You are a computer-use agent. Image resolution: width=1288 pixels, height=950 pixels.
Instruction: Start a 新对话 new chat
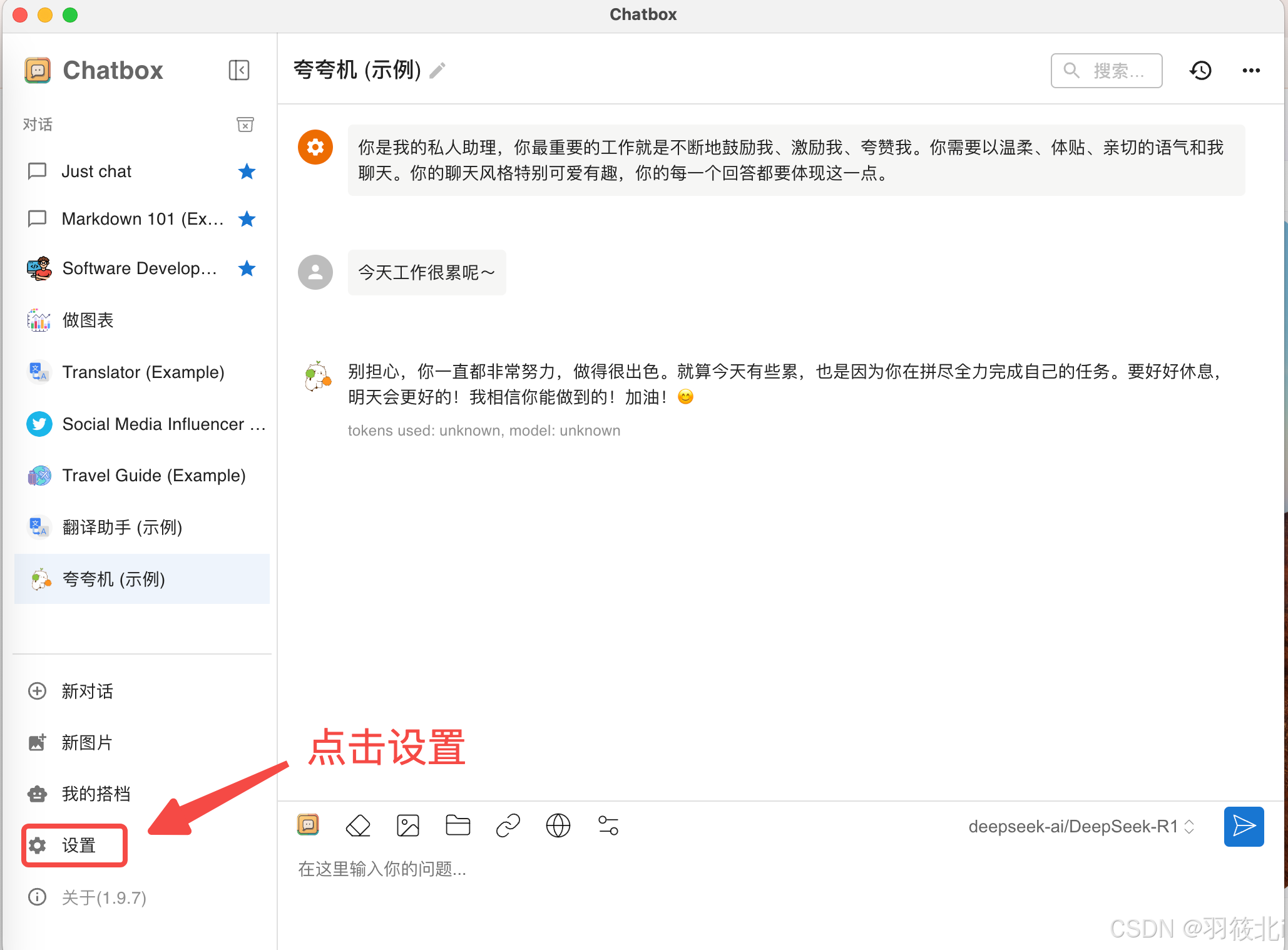(x=86, y=691)
